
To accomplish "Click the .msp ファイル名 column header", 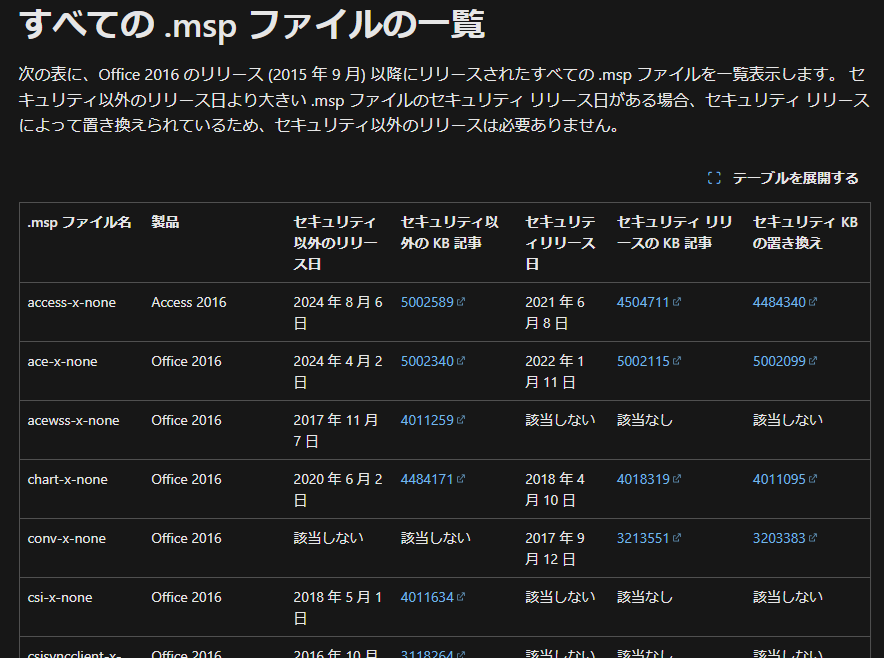I will point(79,222).
